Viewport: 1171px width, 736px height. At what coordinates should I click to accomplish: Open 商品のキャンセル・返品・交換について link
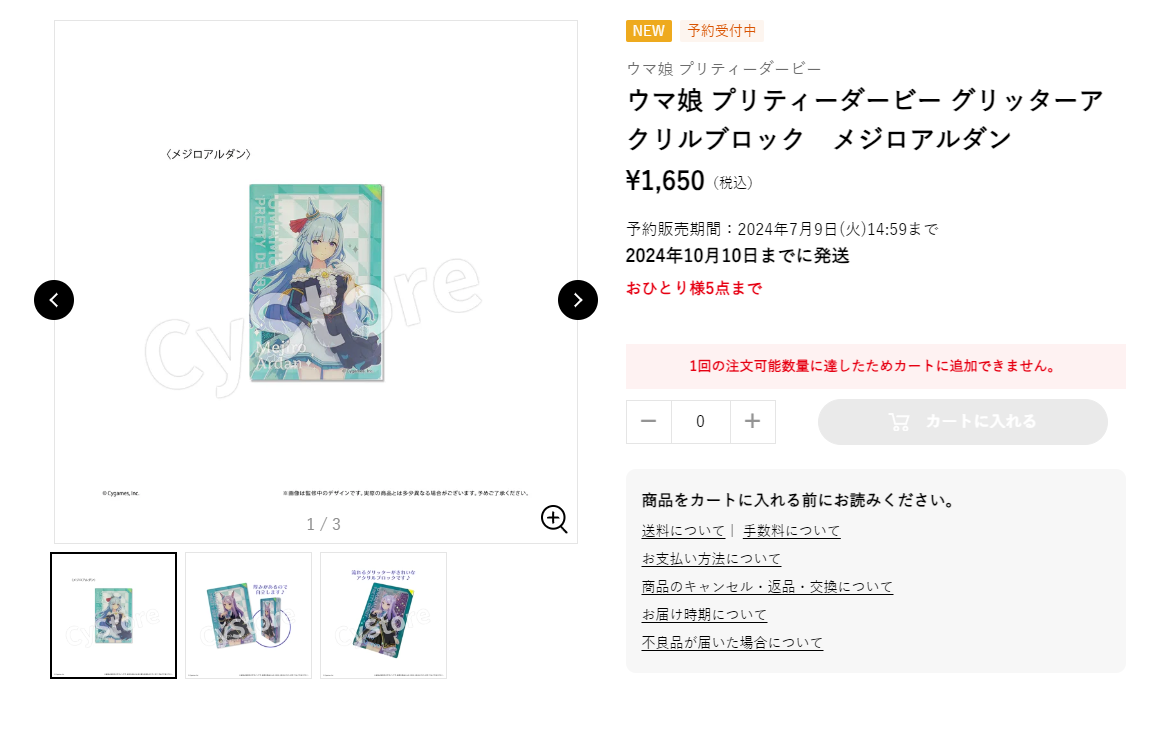pos(767,587)
